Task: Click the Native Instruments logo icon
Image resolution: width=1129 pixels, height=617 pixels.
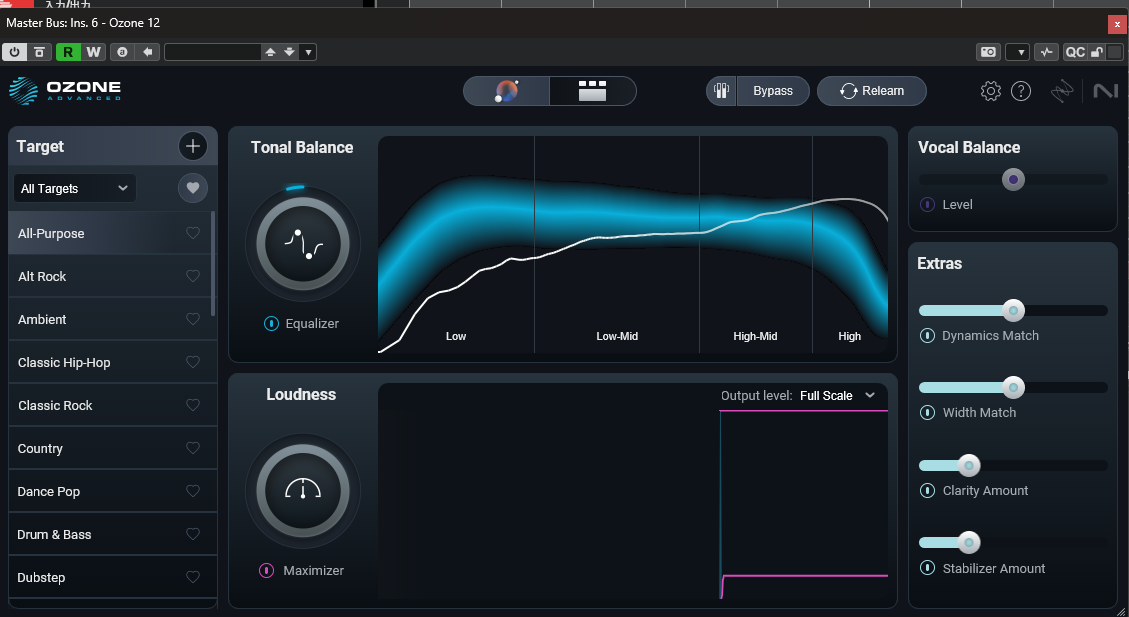Action: [1105, 91]
